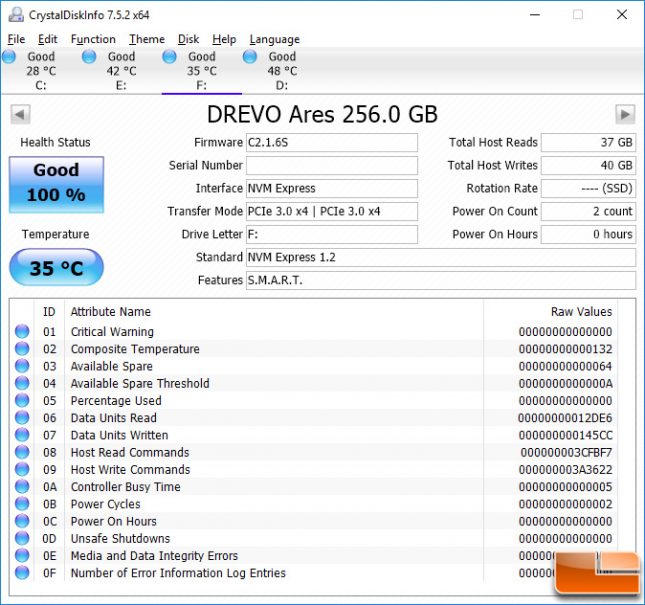
Task: Click the Firmware field C2.1.6S
Action: click(332, 143)
